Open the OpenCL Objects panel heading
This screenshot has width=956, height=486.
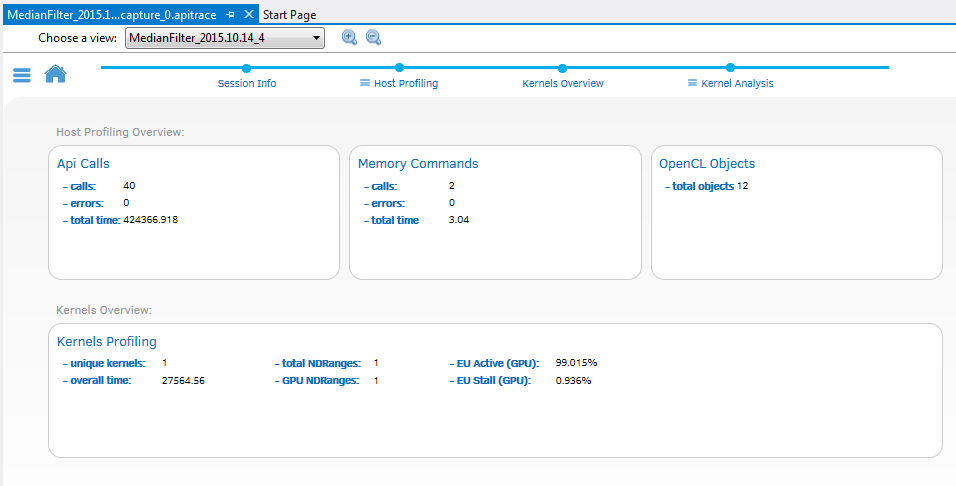pos(707,163)
